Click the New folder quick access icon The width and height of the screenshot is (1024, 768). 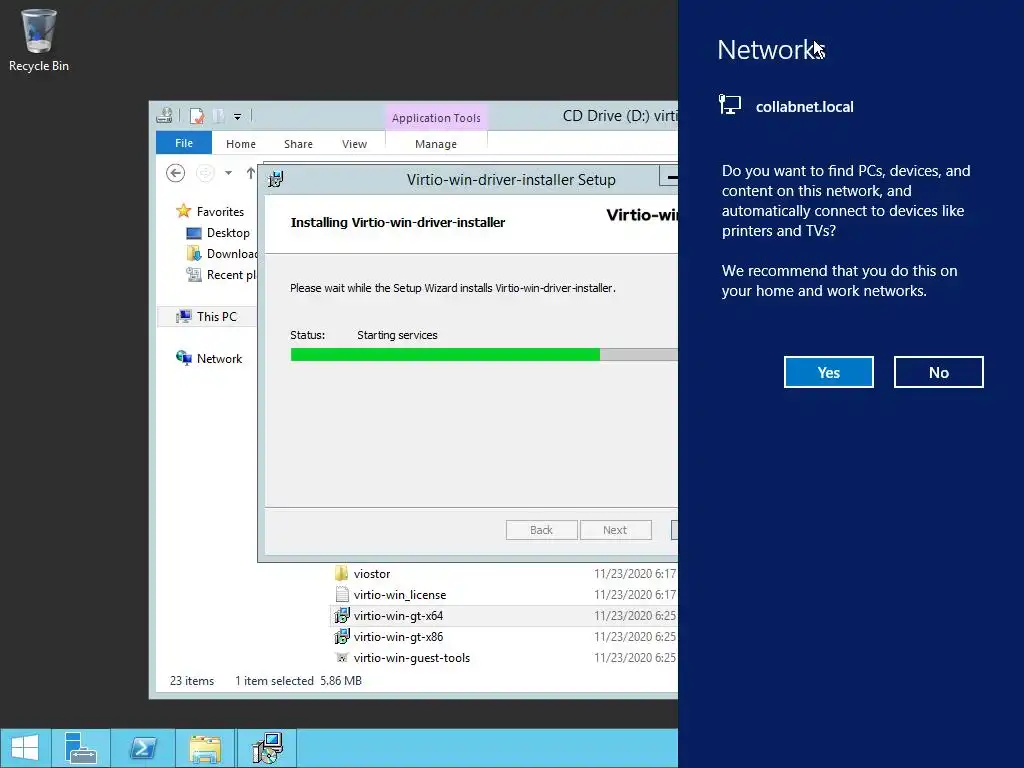[218, 116]
